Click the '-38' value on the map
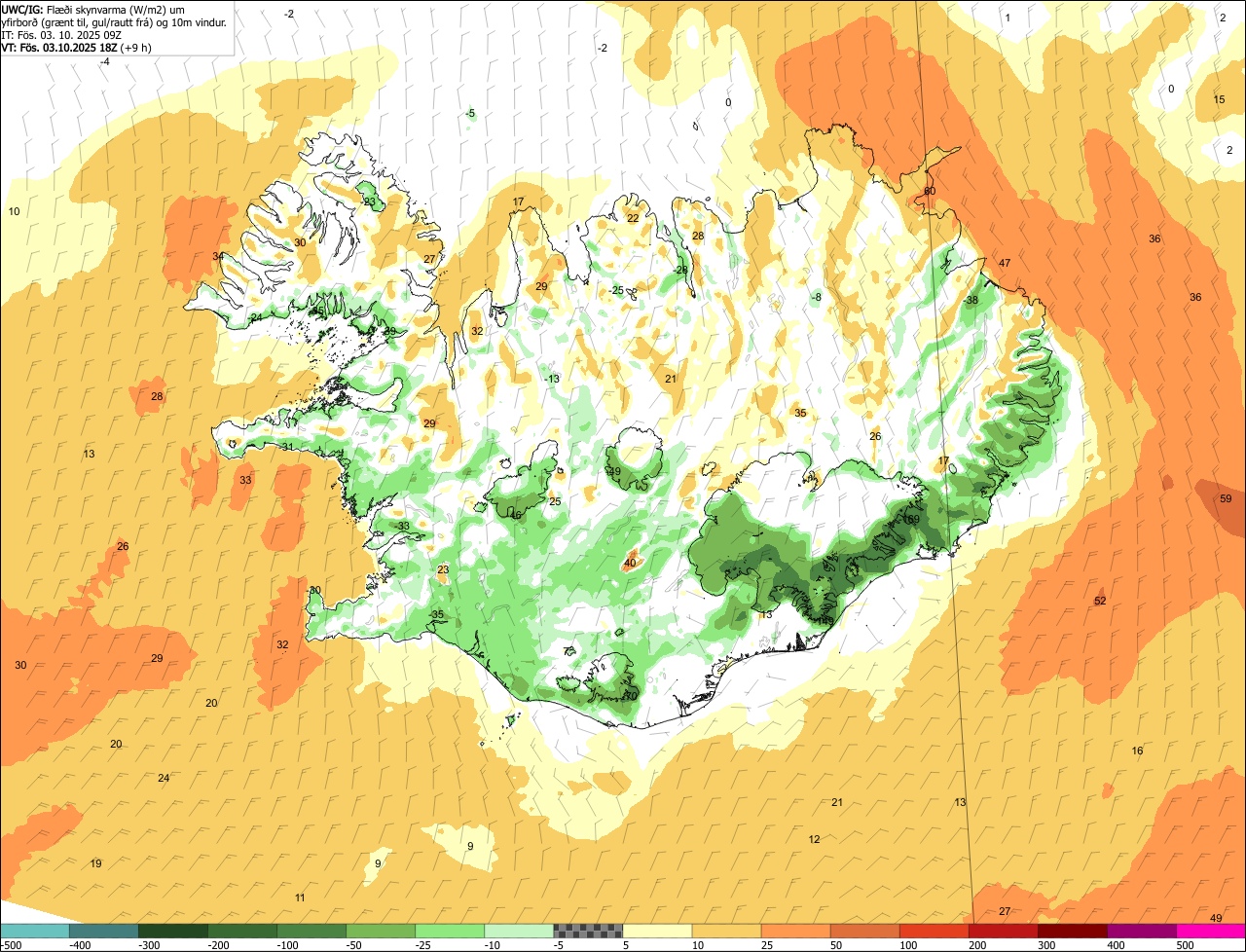This screenshot has width=1246, height=952. click(x=970, y=300)
